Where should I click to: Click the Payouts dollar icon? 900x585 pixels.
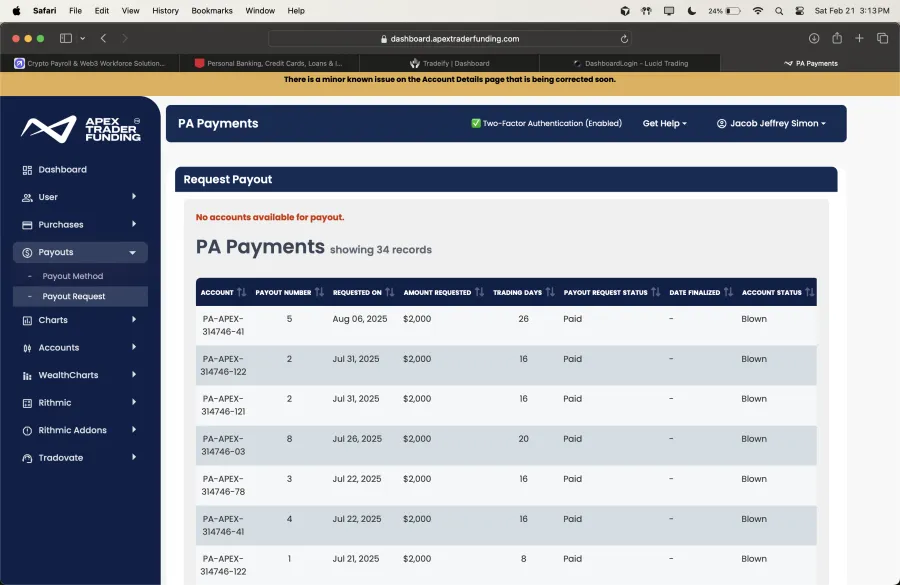click(27, 253)
